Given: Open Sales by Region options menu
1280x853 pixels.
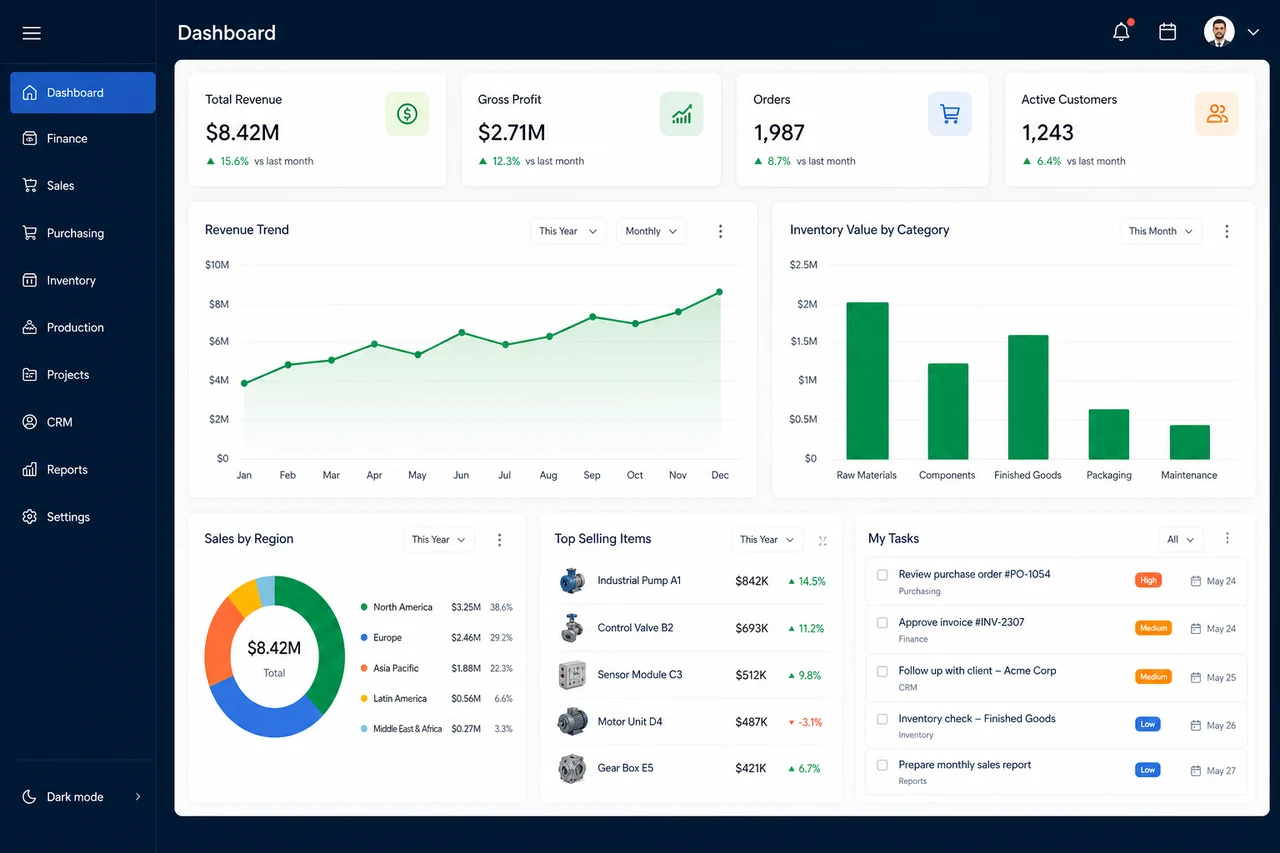Looking at the screenshot, I should coord(499,540).
